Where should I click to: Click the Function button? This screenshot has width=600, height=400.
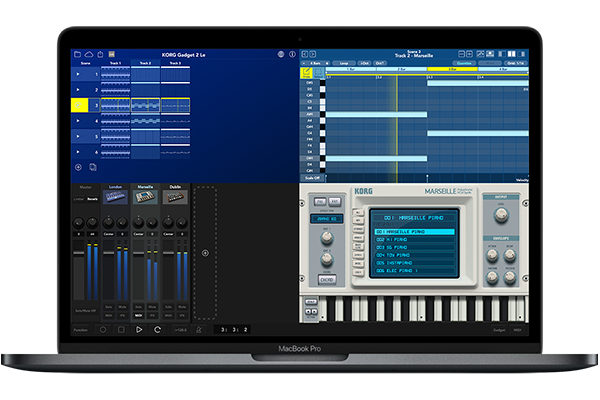(x=81, y=330)
